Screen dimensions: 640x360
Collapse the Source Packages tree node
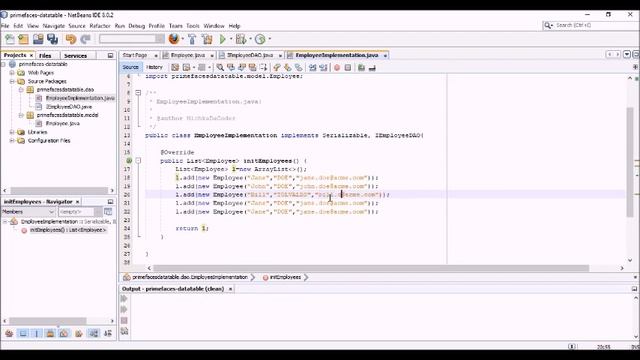pos(12,81)
